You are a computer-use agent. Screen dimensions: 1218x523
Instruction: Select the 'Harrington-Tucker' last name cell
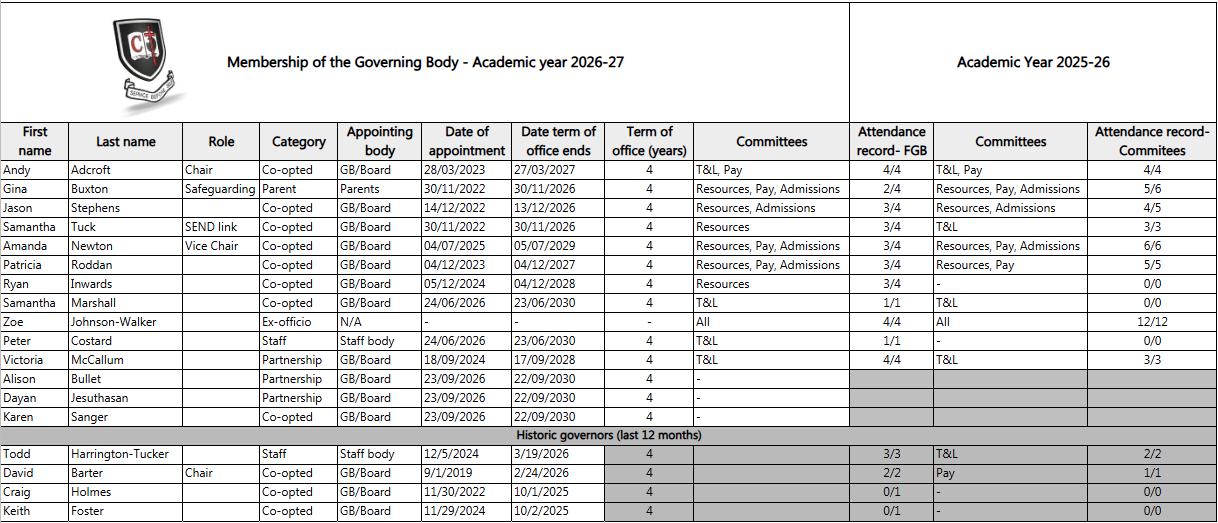[x=126, y=454]
